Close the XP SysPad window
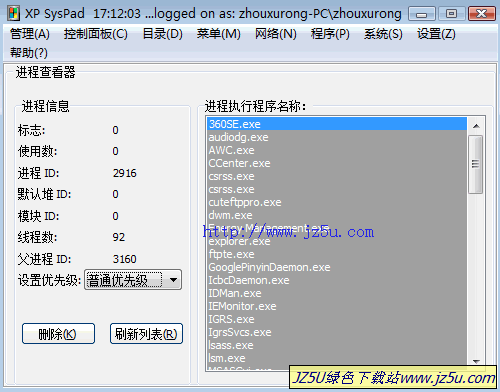Viewport: 500px width, 392px height. coord(481,14)
